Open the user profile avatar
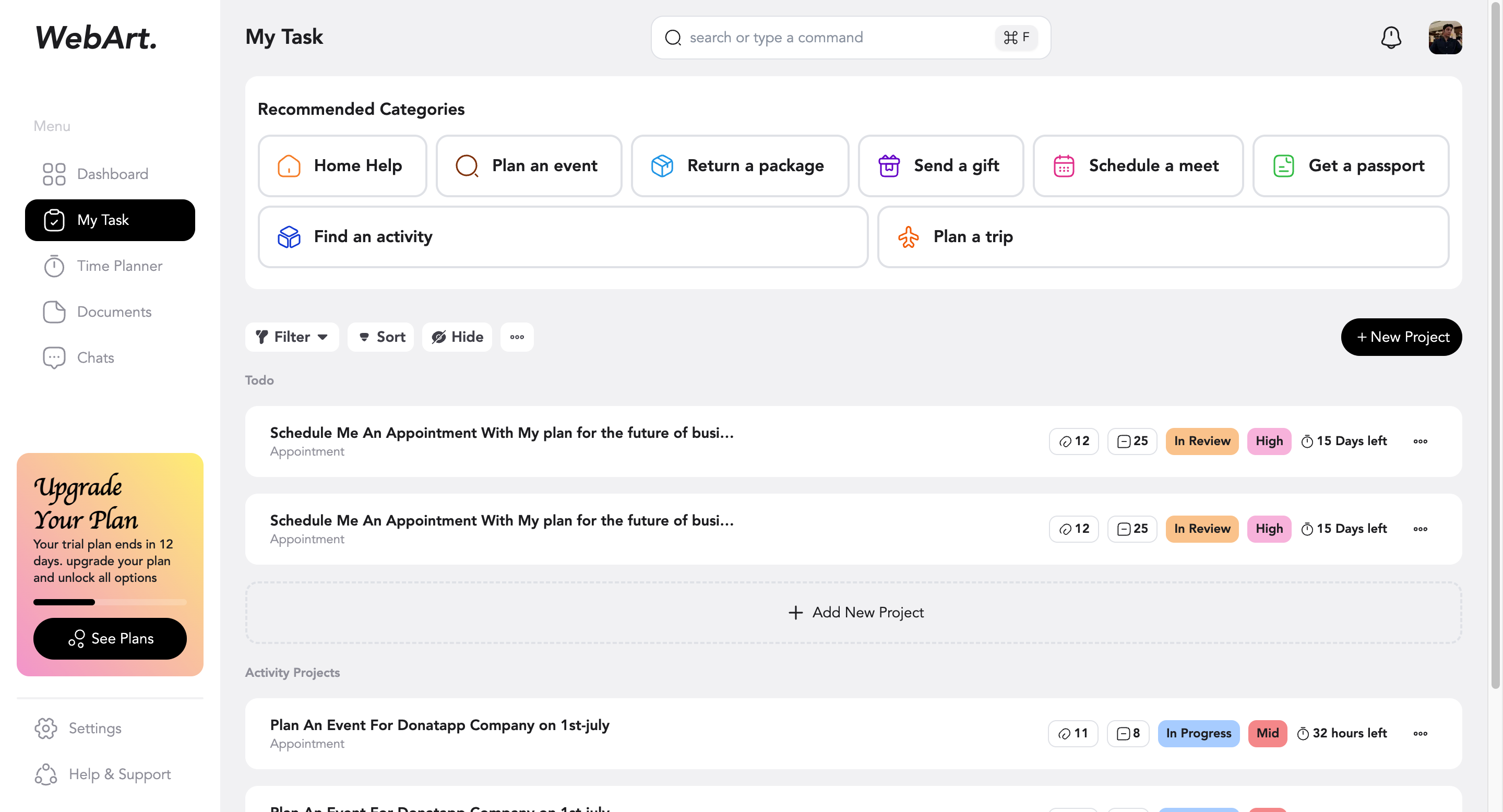 1445,38
